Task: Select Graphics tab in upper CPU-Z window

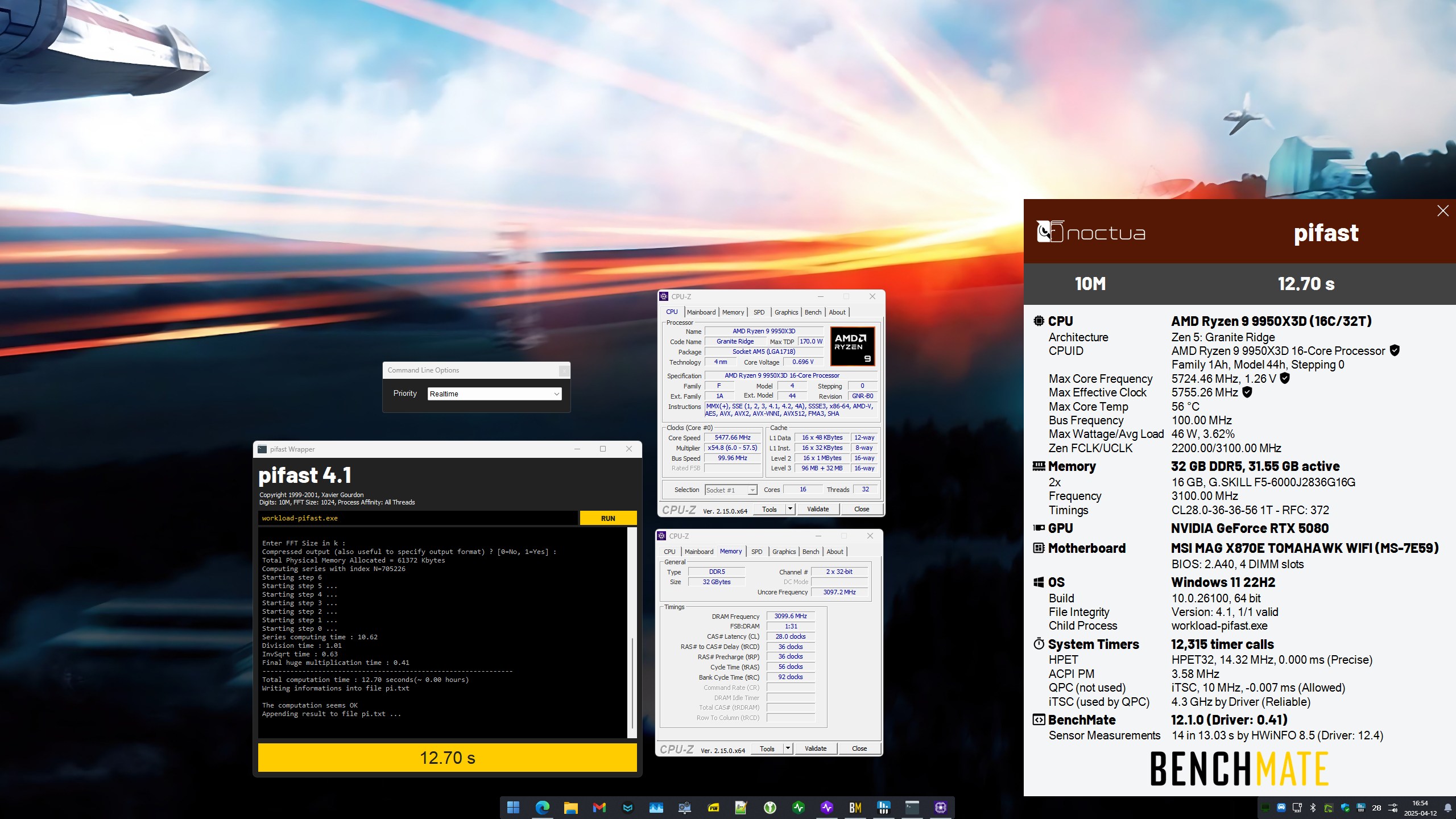Action: tap(786, 312)
